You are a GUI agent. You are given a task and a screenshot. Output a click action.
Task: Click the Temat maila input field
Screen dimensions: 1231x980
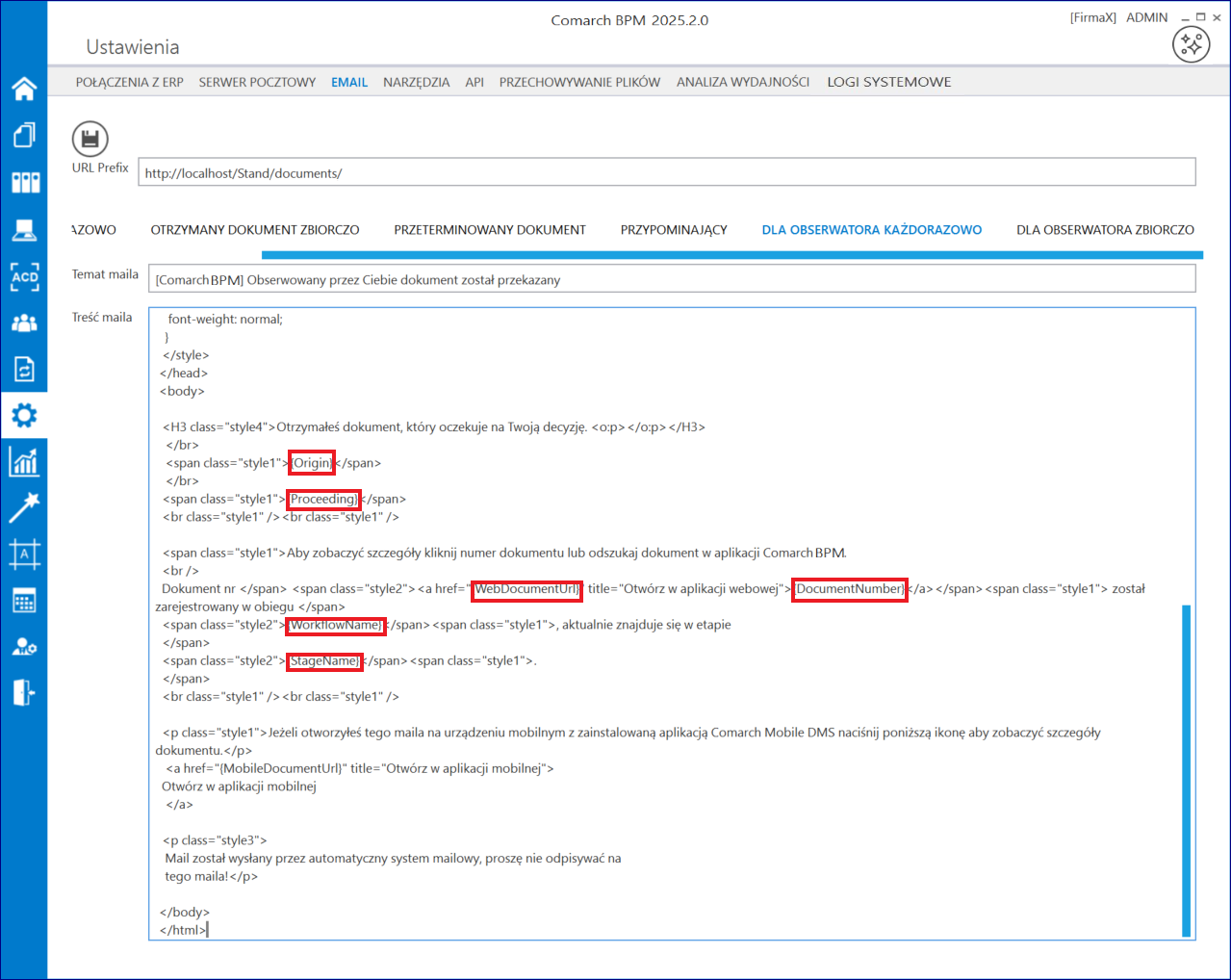(671, 280)
